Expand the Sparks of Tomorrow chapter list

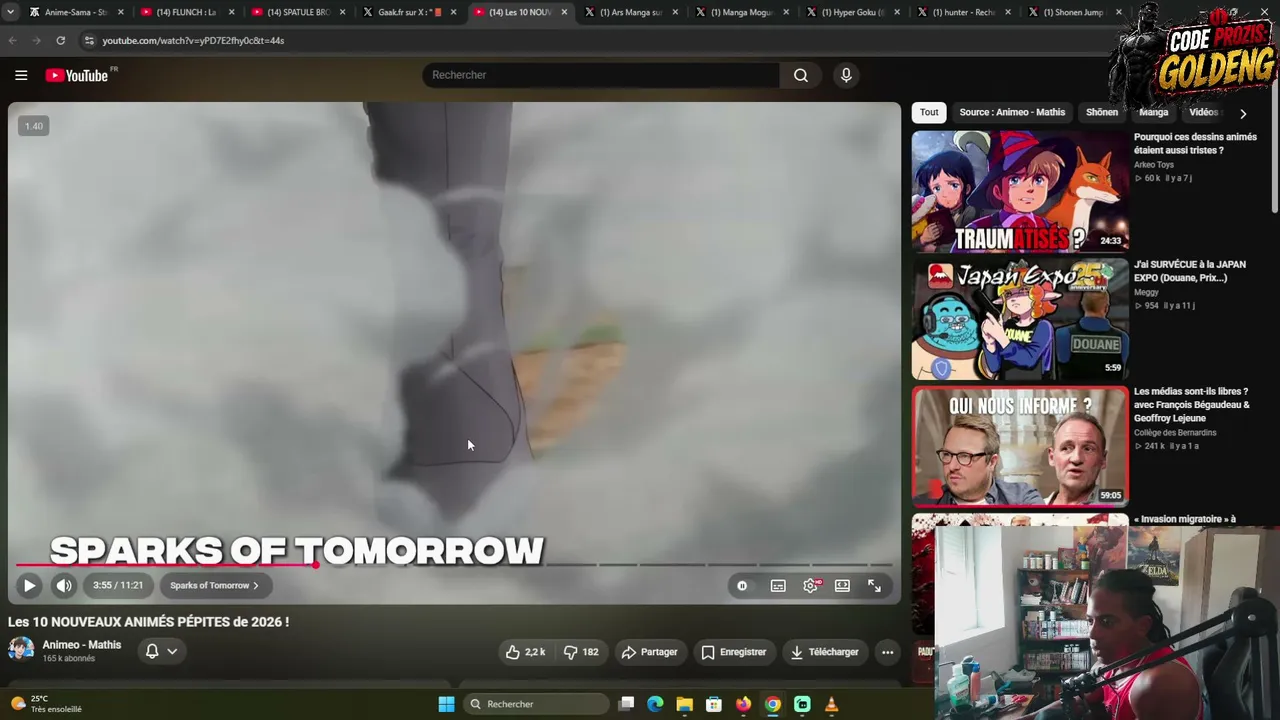tap(214, 586)
